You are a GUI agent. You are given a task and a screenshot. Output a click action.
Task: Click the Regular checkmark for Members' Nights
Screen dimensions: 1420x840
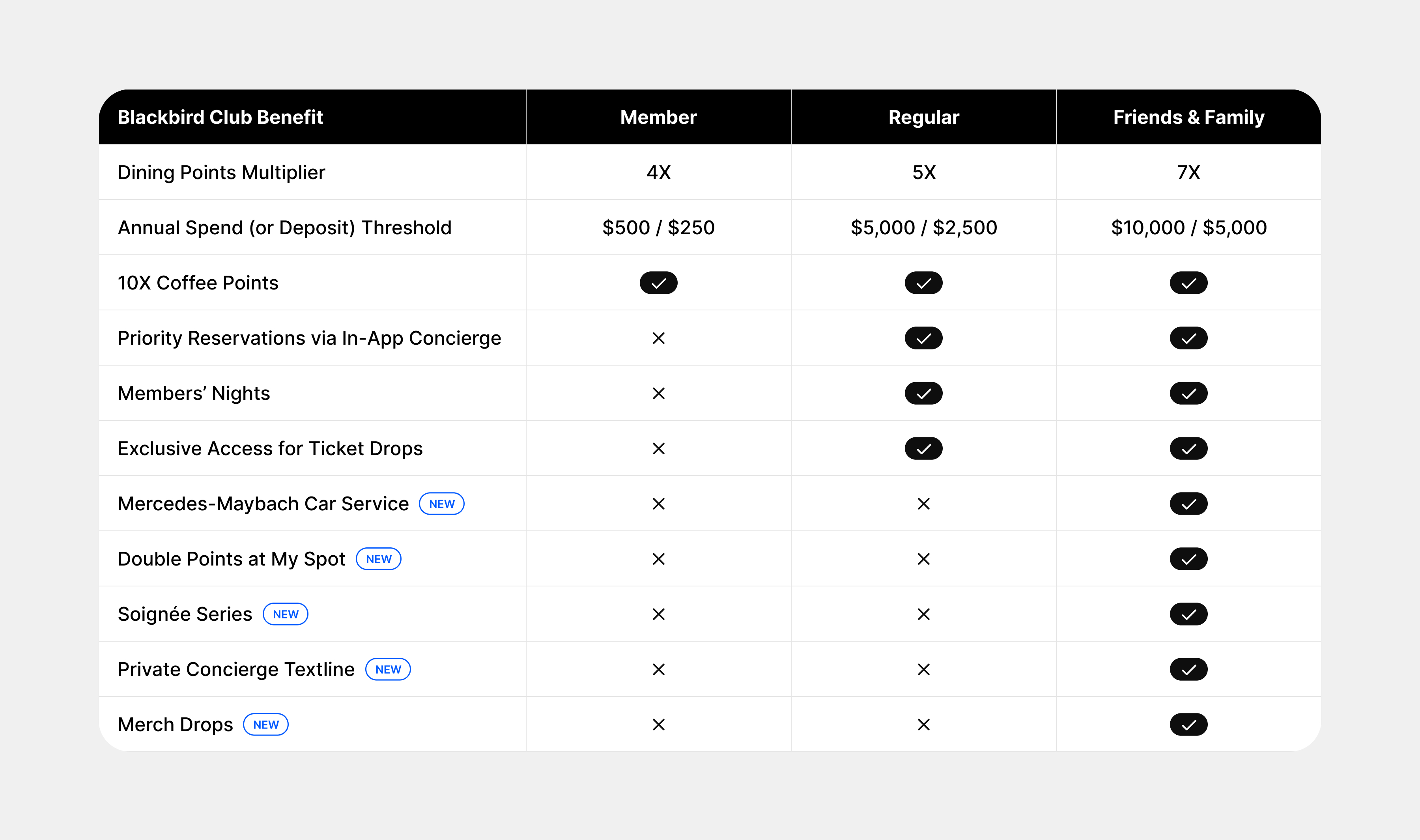click(x=923, y=393)
